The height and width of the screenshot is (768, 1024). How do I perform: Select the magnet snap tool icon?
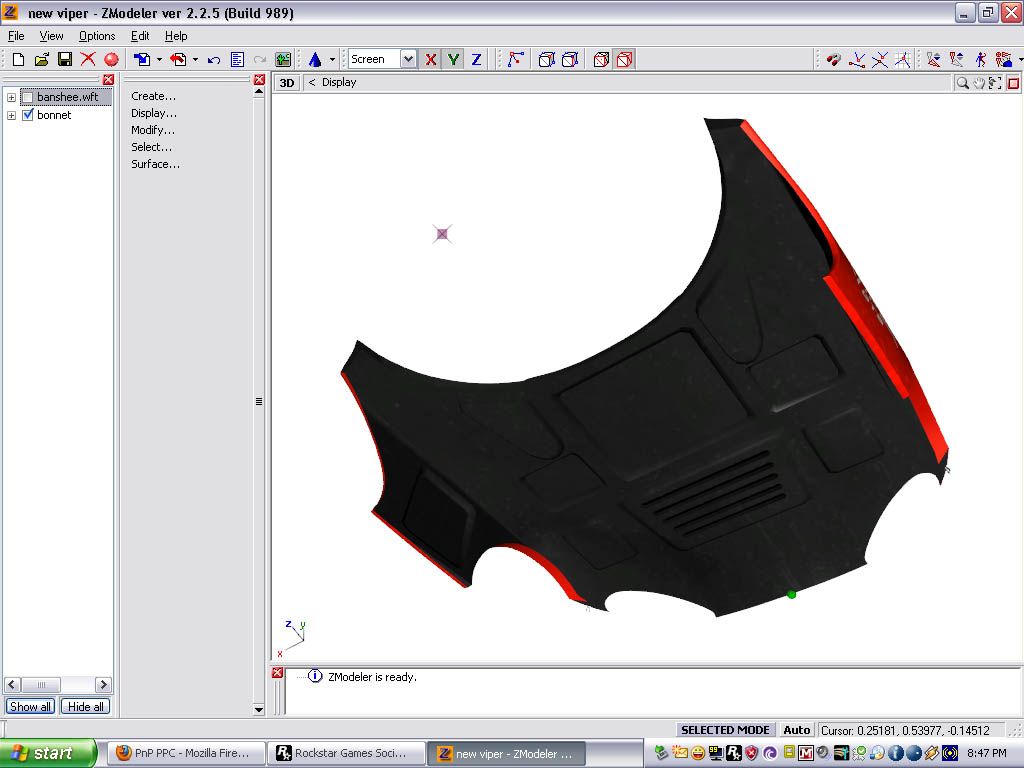pyautogui.click(x=834, y=60)
